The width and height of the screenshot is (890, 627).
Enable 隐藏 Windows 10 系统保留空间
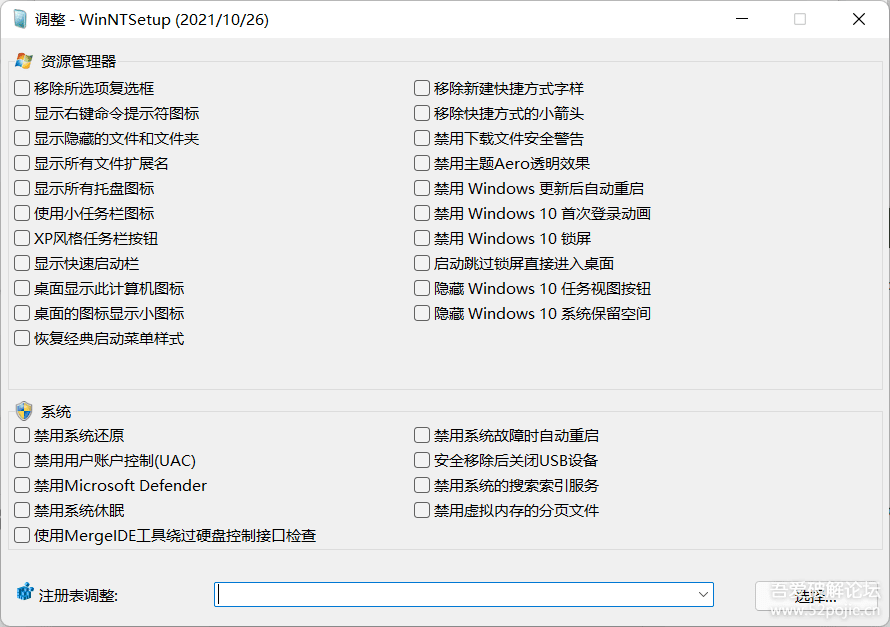pos(422,313)
